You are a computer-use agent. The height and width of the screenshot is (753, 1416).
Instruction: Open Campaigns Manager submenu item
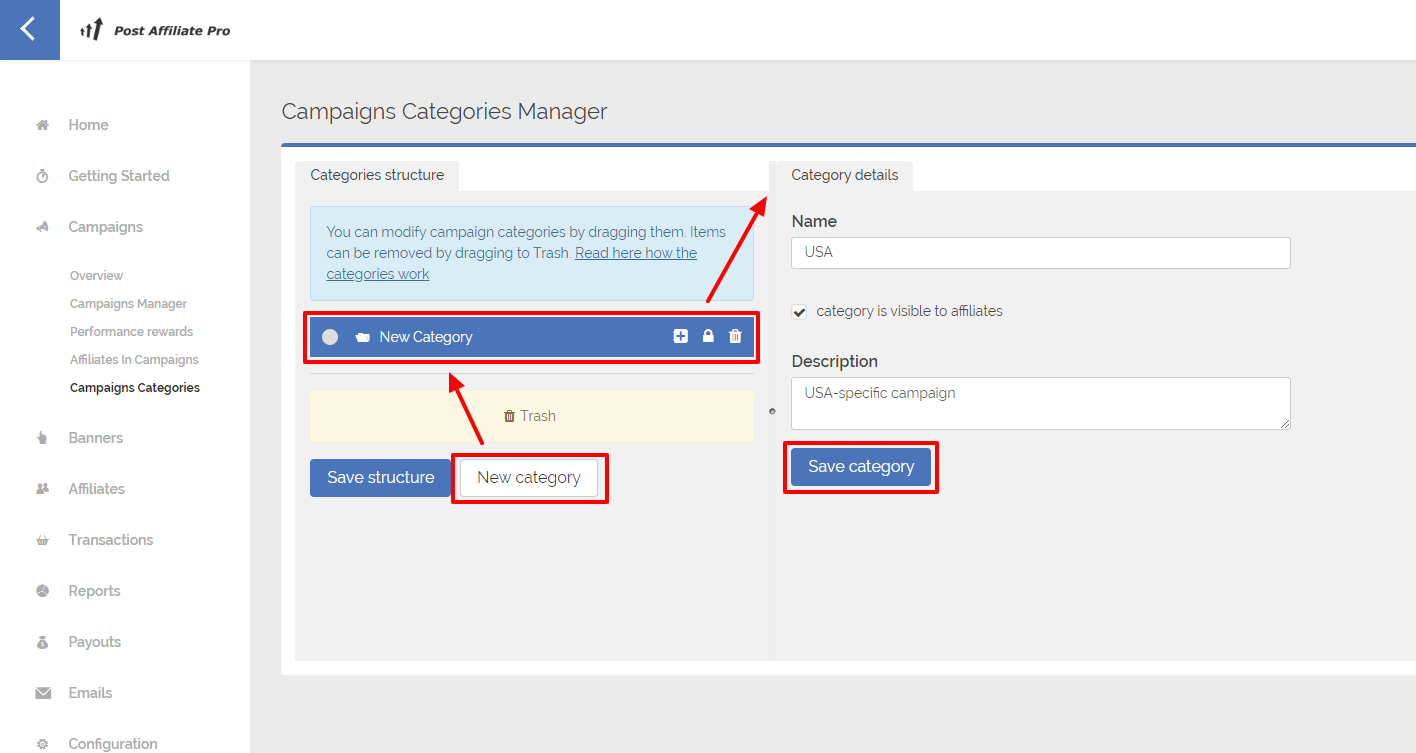click(x=129, y=304)
